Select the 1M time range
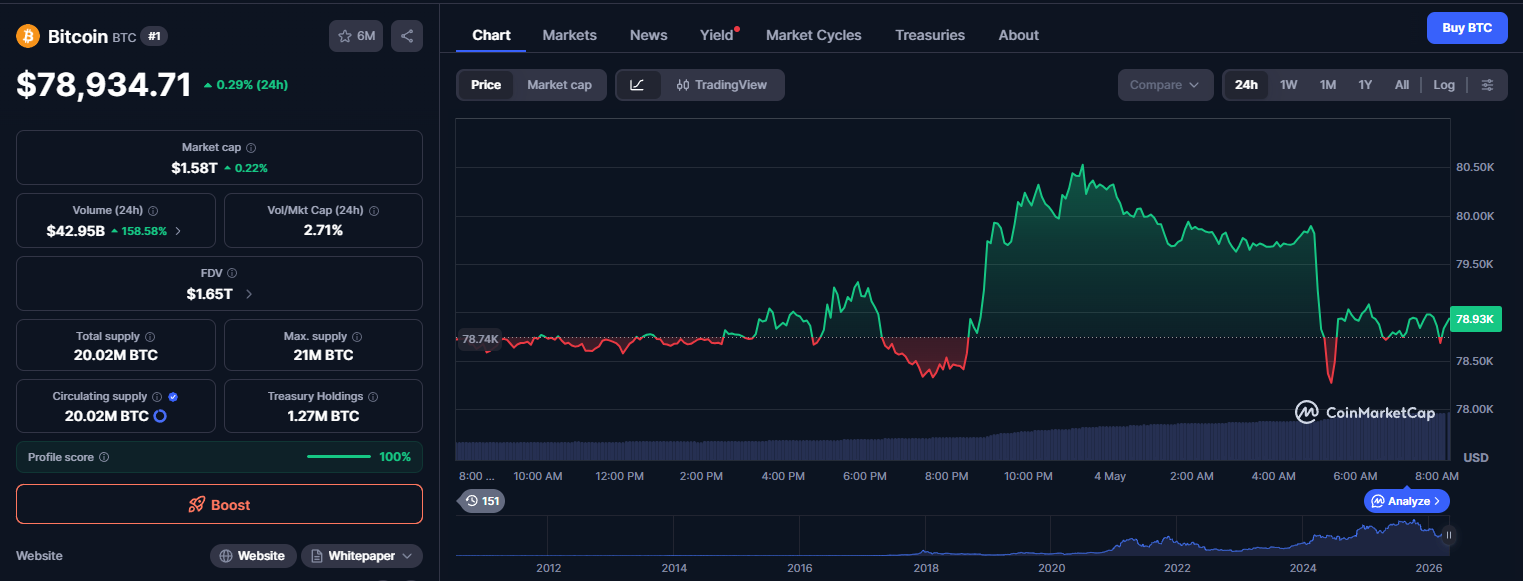This screenshot has height=581, width=1523. [1327, 85]
